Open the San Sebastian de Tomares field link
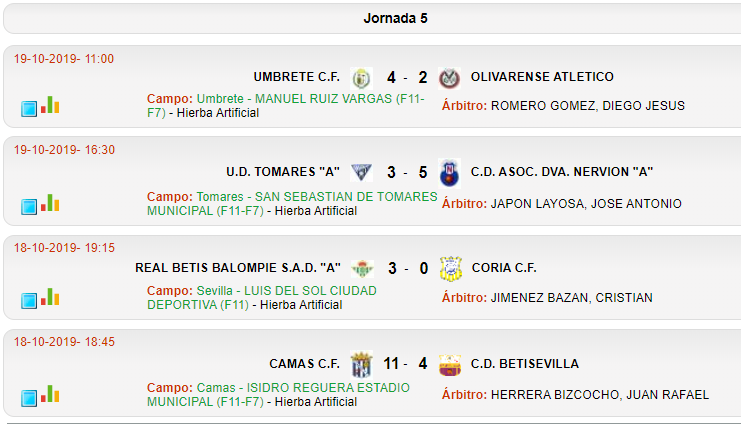 pos(292,204)
